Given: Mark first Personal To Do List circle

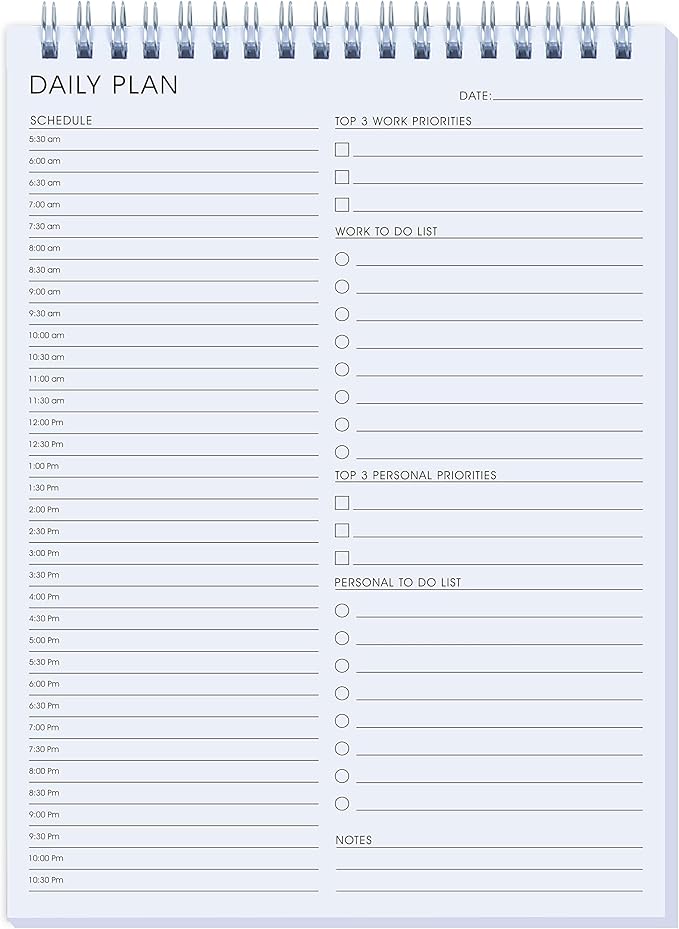Looking at the screenshot, I should pyautogui.click(x=342, y=610).
